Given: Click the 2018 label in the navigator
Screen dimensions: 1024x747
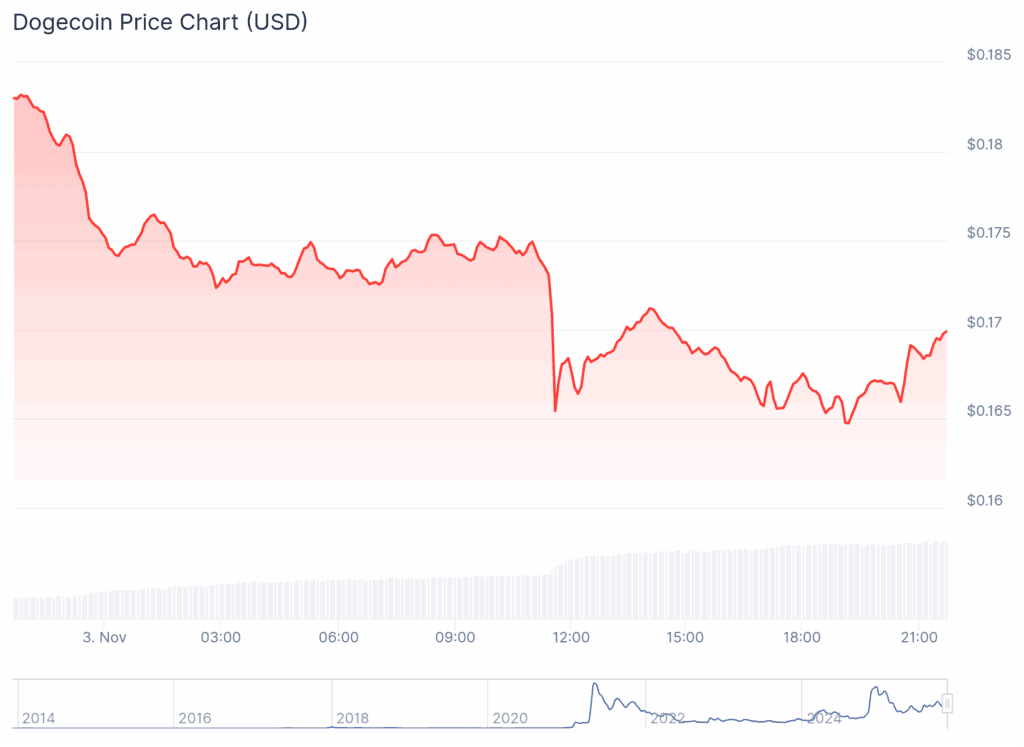Looking at the screenshot, I should (x=353, y=718).
